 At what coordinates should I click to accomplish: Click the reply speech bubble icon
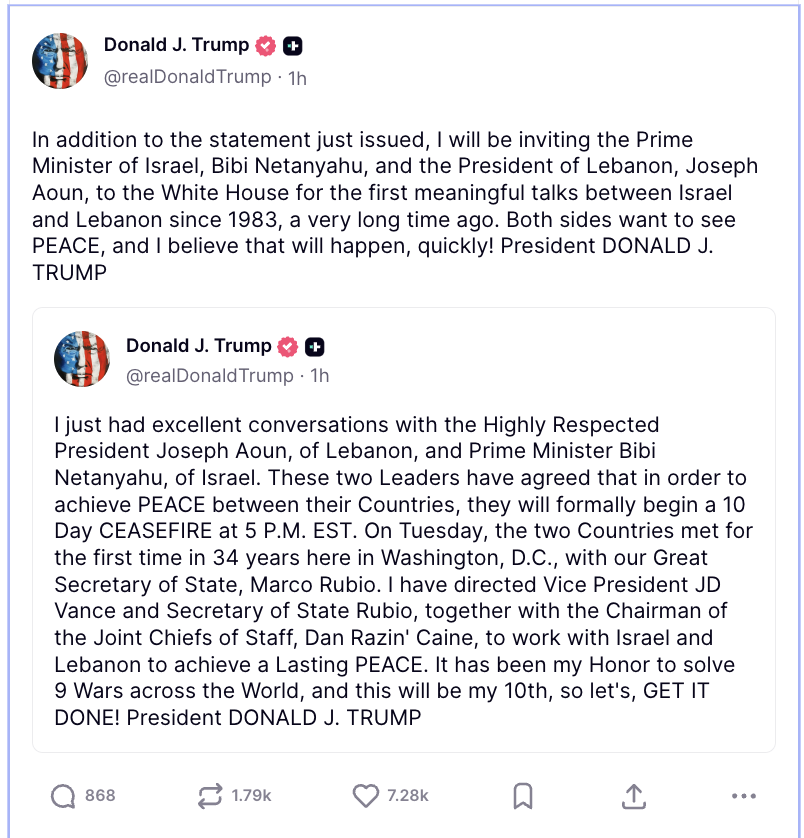[x=63, y=796]
